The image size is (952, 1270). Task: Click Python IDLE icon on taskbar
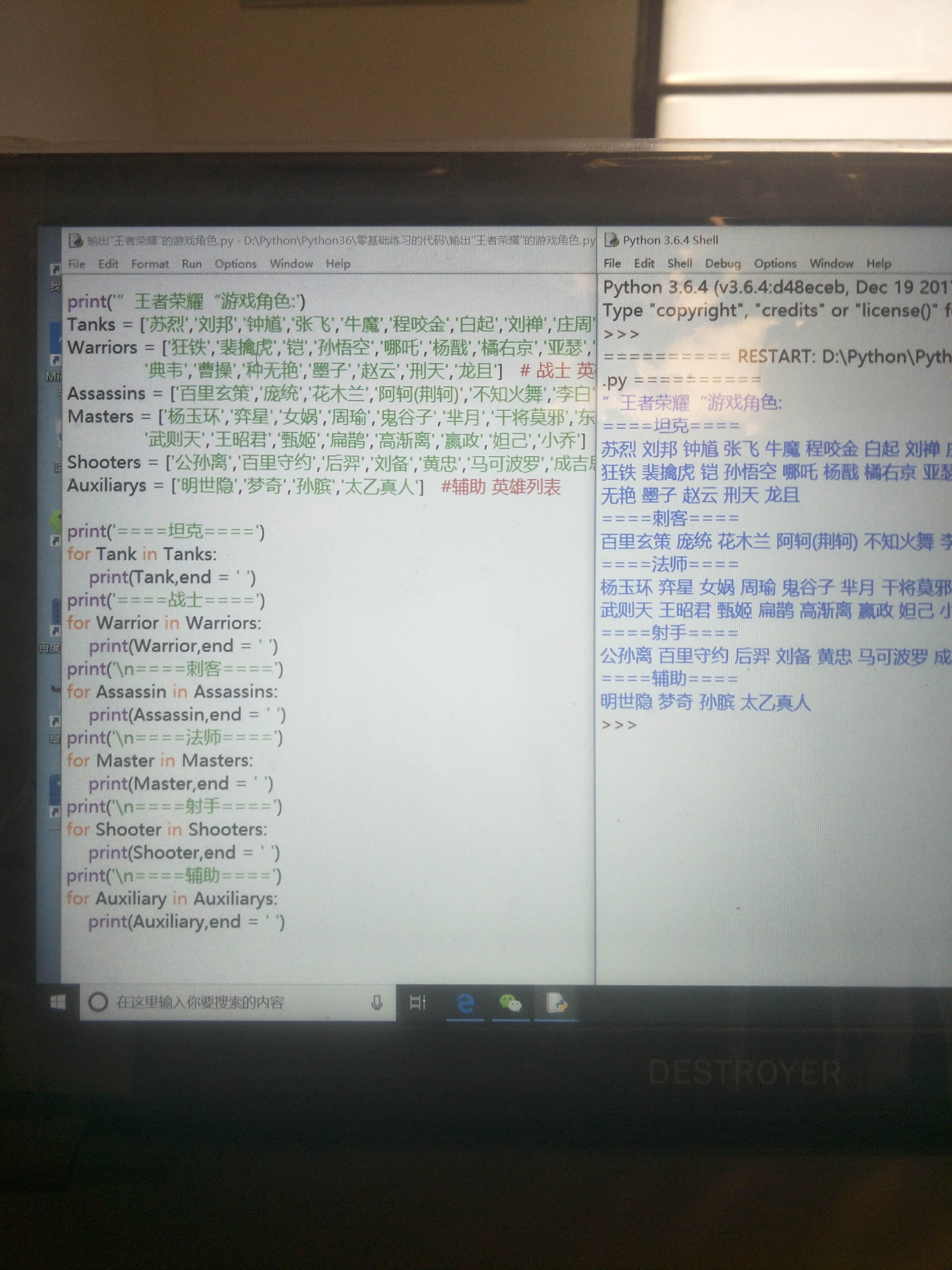click(x=556, y=1002)
